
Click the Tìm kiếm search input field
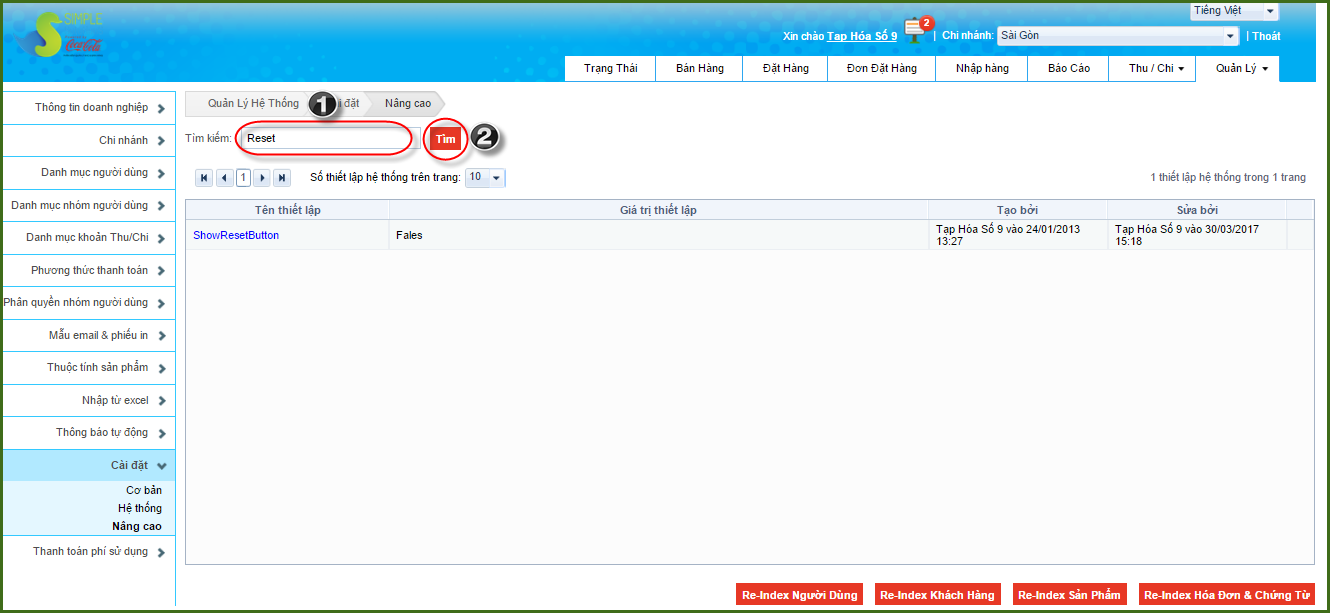325,139
